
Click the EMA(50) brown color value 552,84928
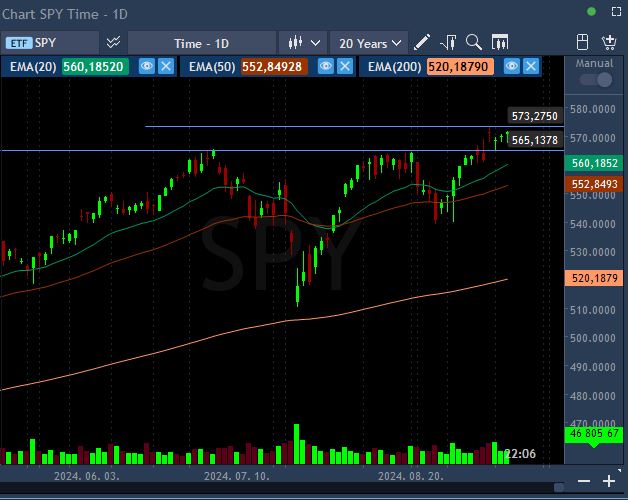click(274, 67)
